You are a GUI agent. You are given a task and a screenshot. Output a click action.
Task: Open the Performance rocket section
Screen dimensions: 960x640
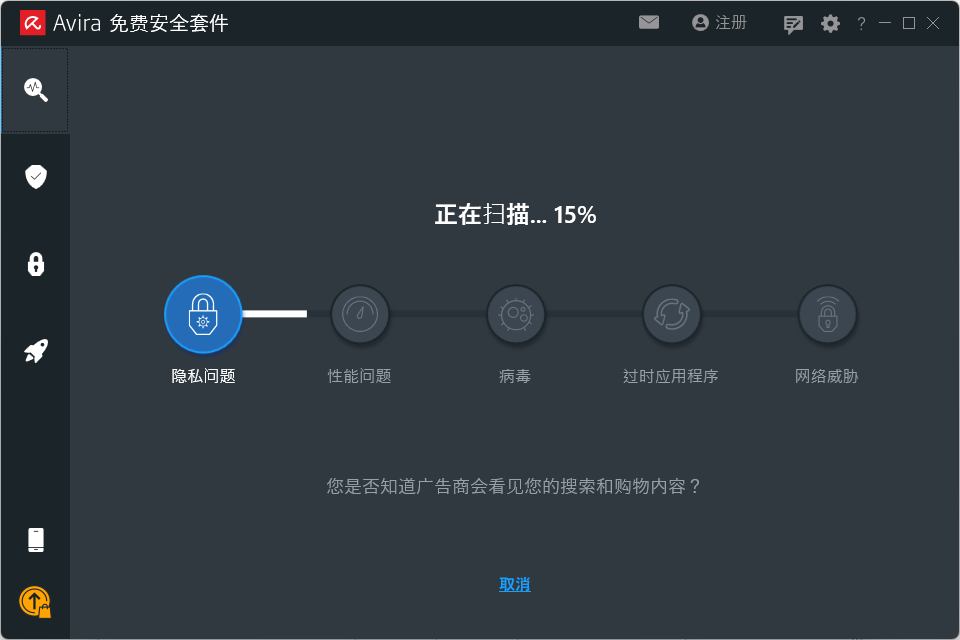point(35,351)
